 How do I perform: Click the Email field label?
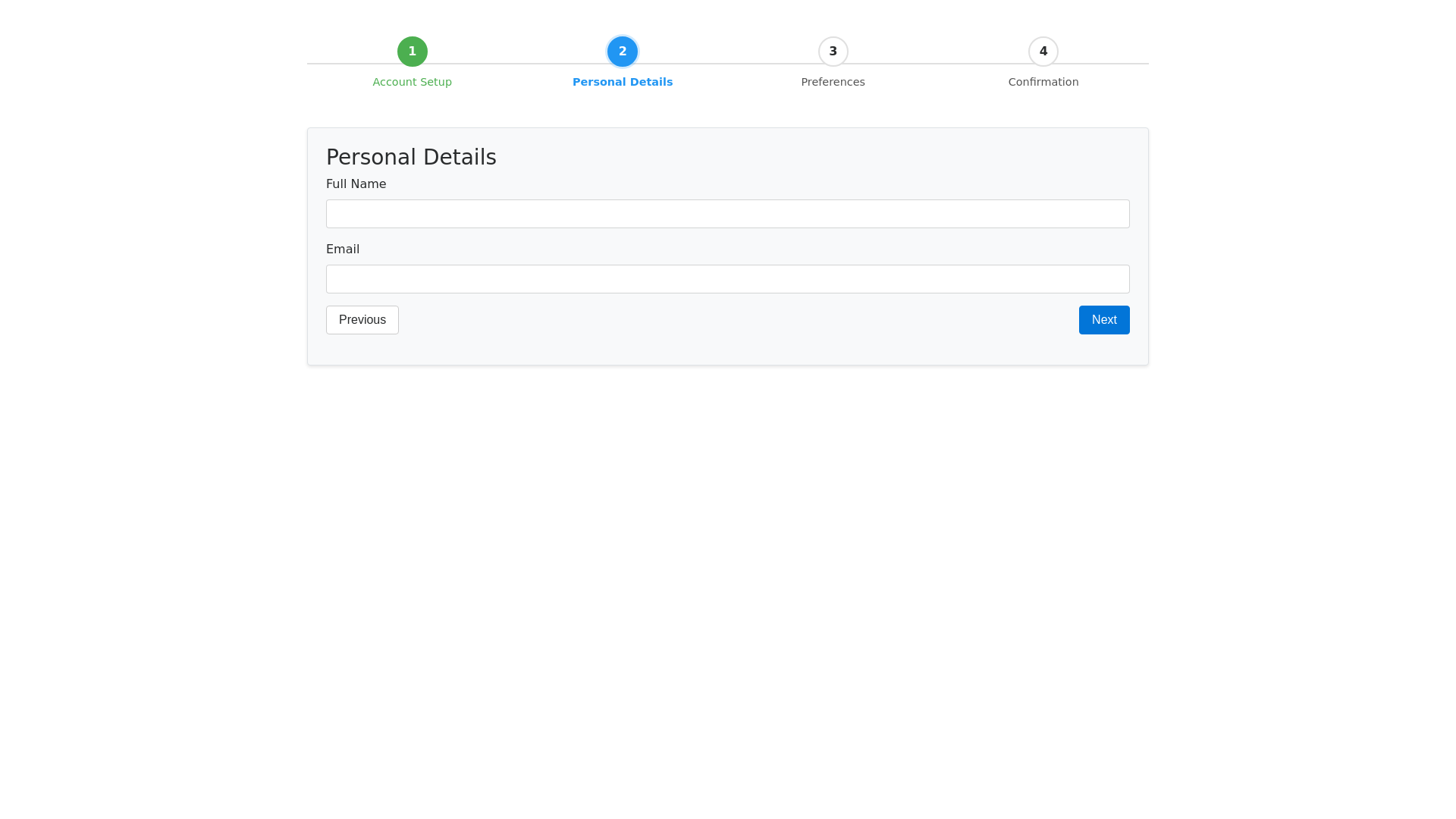click(x=343, y=249)
